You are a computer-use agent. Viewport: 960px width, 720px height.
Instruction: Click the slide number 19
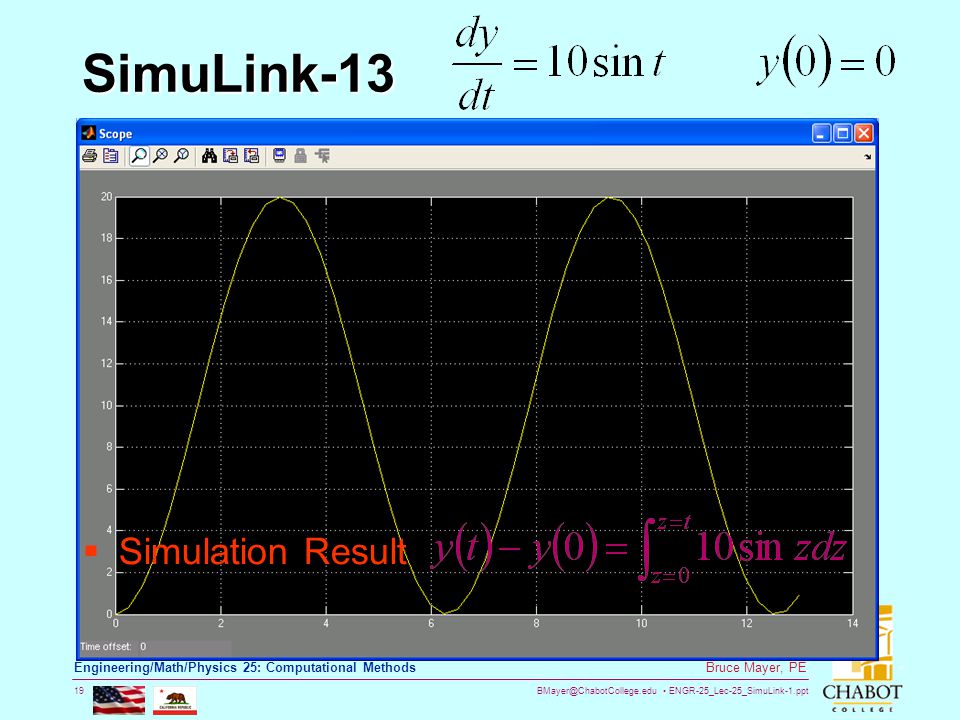[x=78, y=691]
